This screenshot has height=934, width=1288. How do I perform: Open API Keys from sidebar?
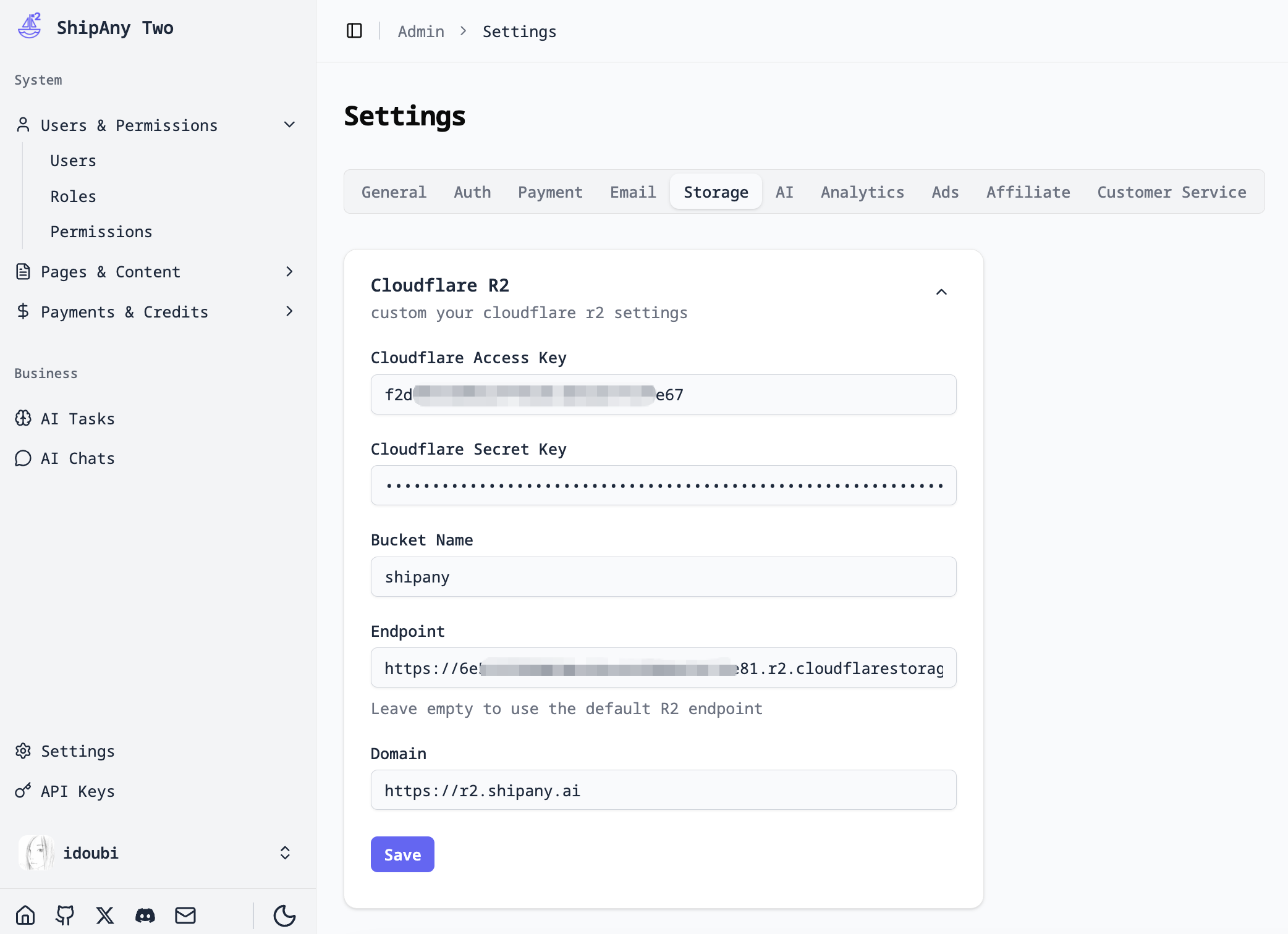(x=77, y=791)
